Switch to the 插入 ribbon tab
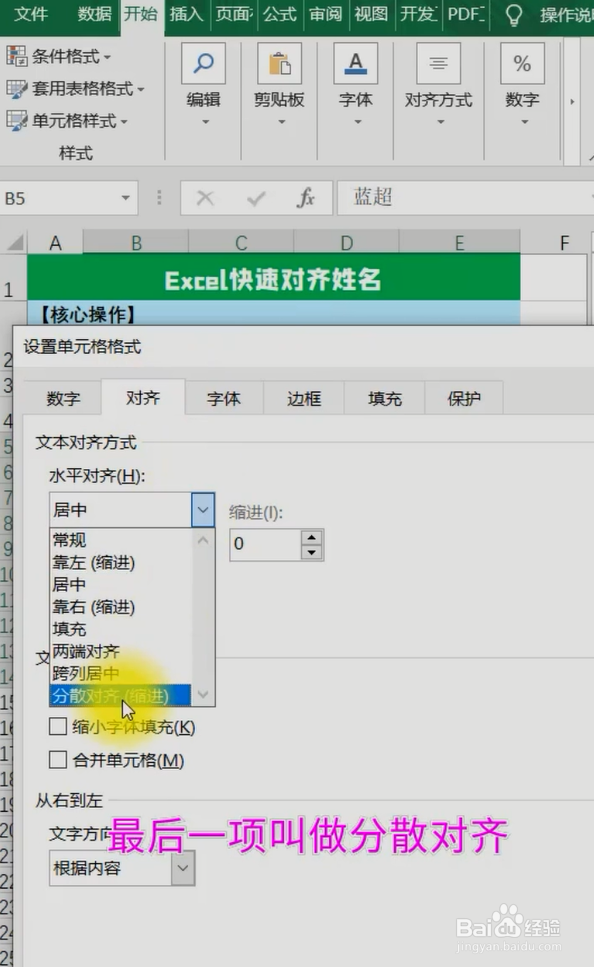The height and width of the screenshot is (967, 594). coord(186,14)
